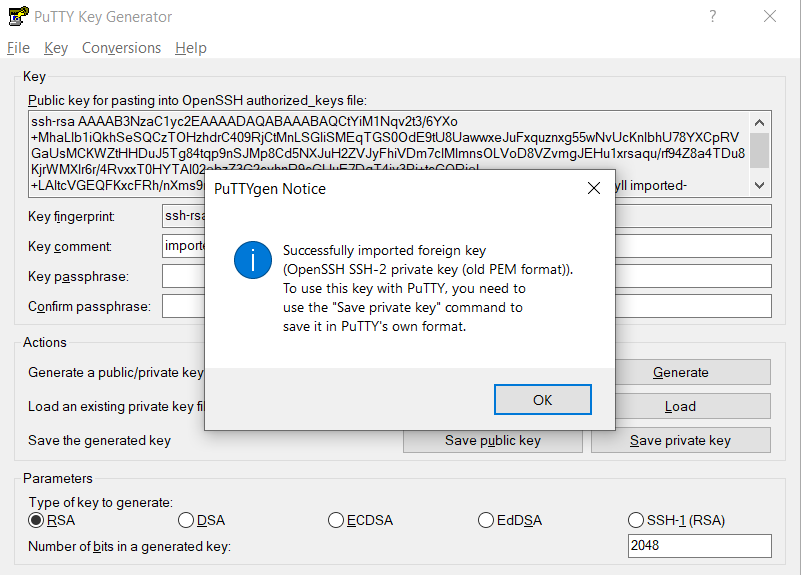This screenshot has height=575, width=801.
Task: Click OK in the PuTTYgen Notice dialog
Action: coord(543,400)
